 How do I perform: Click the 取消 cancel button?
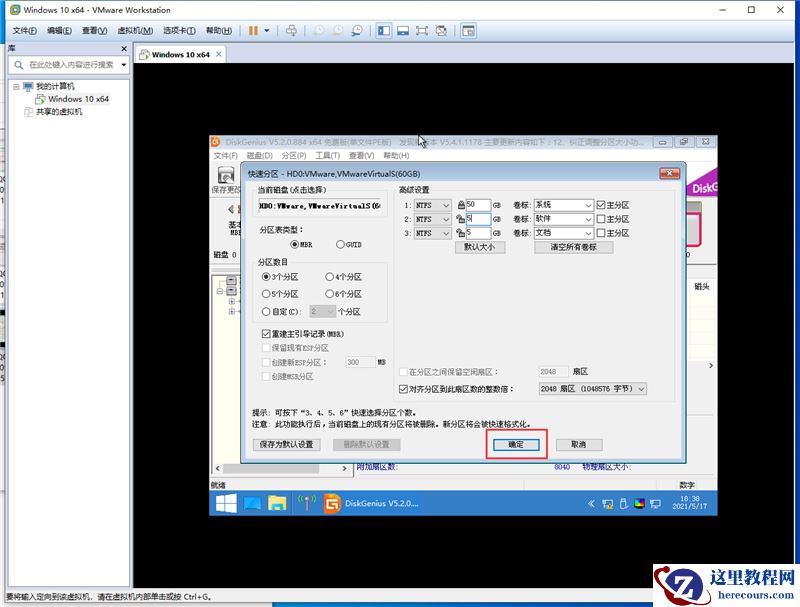tap(579, 445)
